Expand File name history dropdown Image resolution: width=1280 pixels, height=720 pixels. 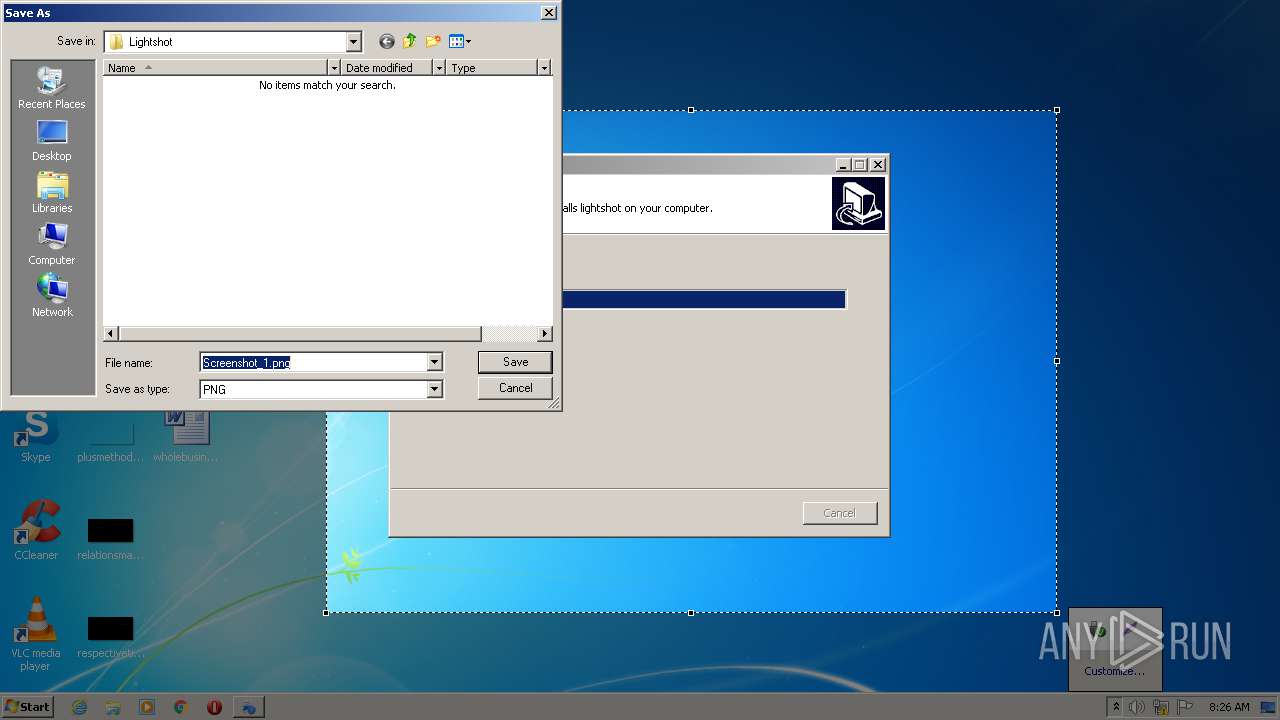click(434, 362)
